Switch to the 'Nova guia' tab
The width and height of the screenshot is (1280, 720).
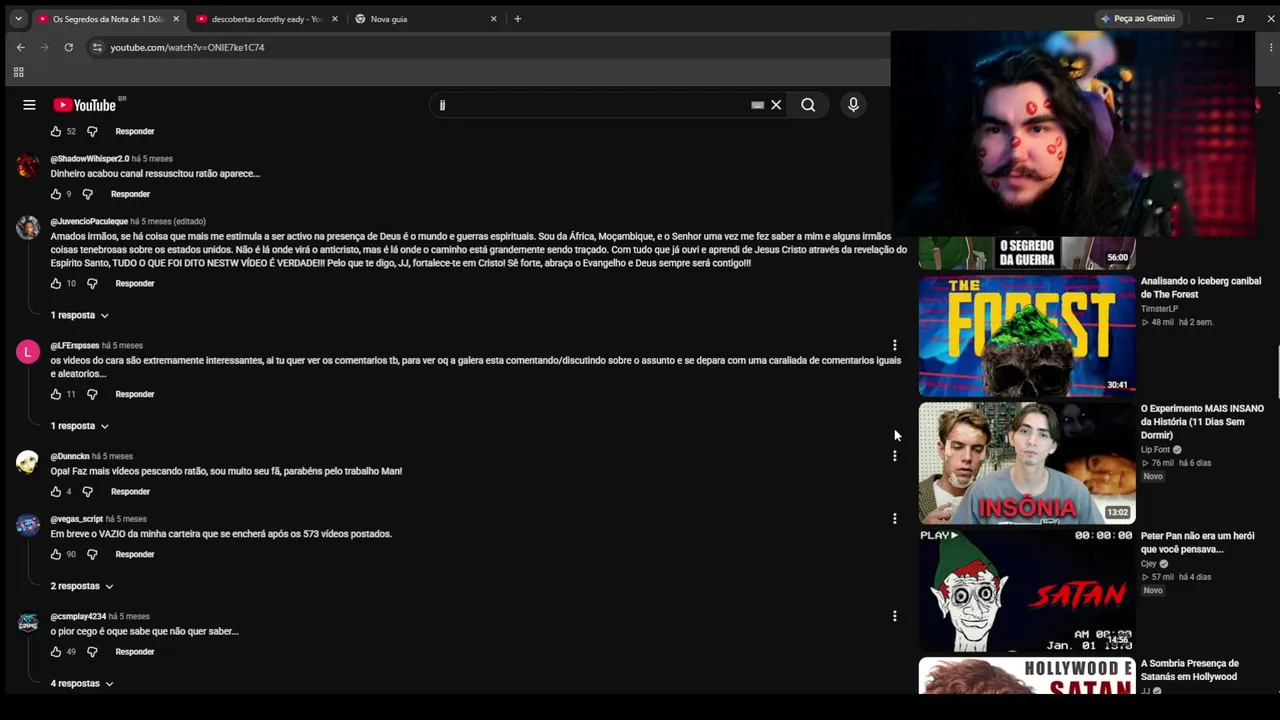pyautogui.click(x=426, y=19)
